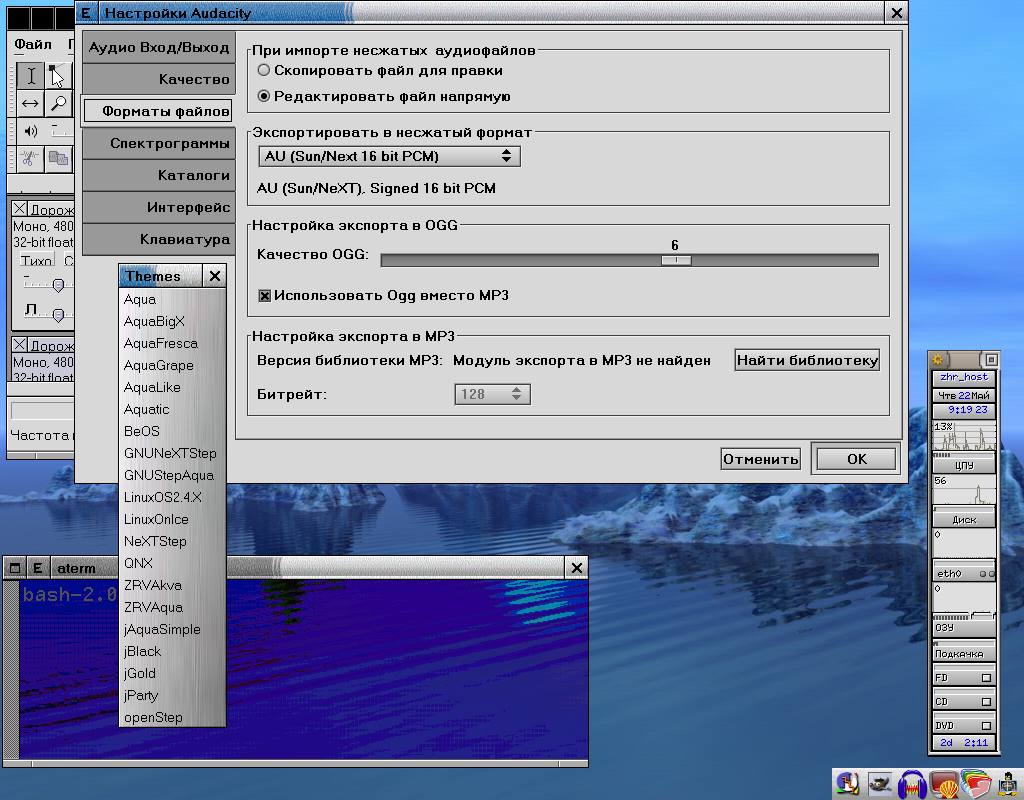Adjust the Качество OGG slider handle

click(x=676, y=260)
